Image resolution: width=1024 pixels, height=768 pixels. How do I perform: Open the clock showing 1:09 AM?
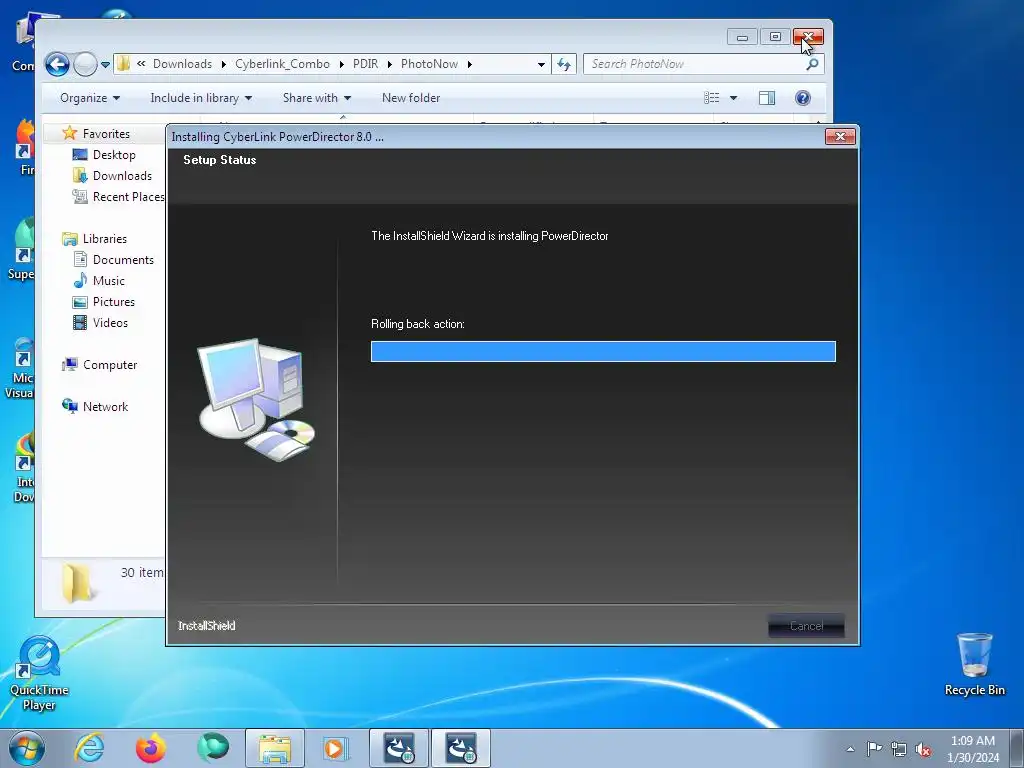click(x=973, y=749)
